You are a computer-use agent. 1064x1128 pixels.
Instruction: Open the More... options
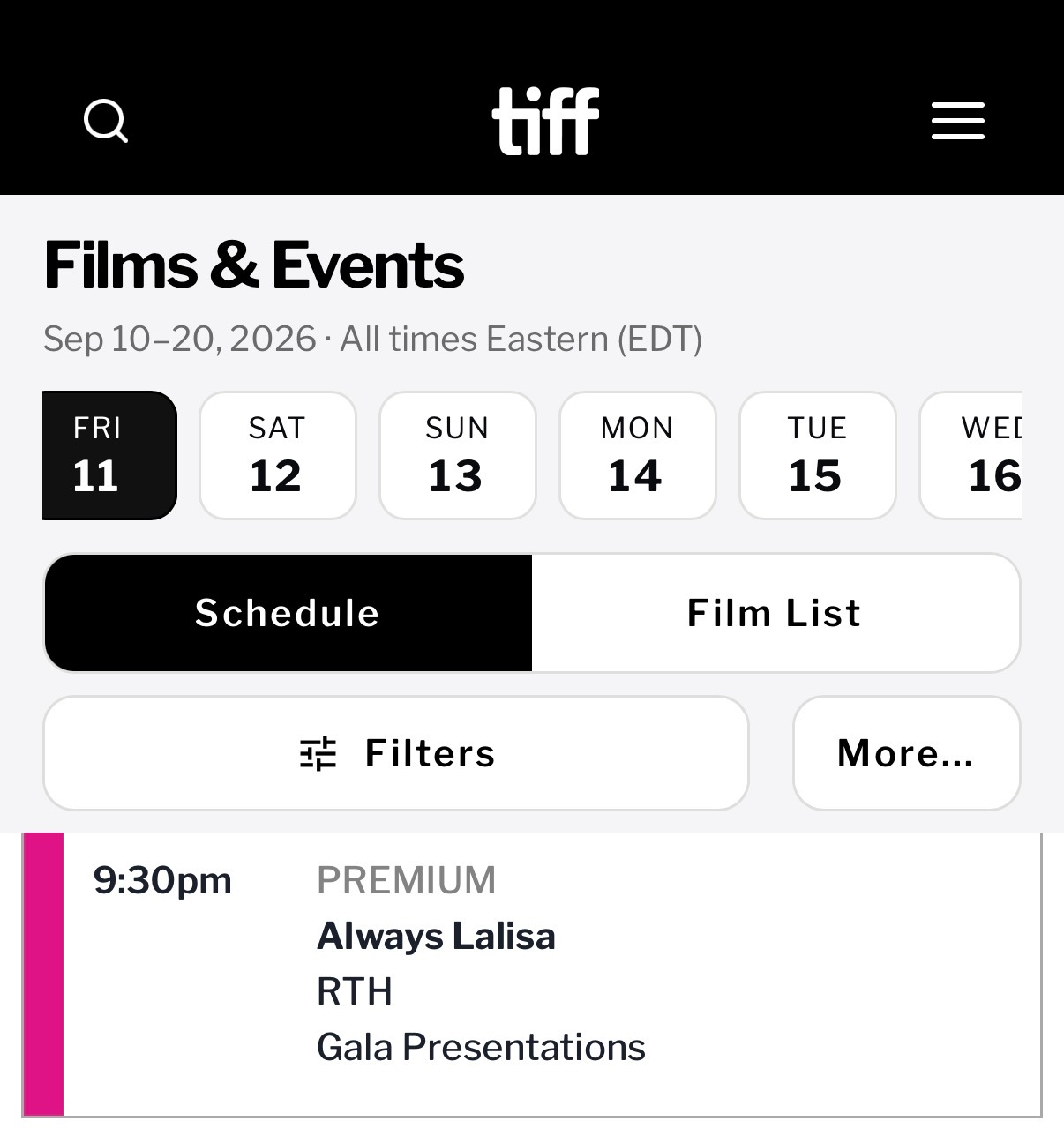point(907,753)
